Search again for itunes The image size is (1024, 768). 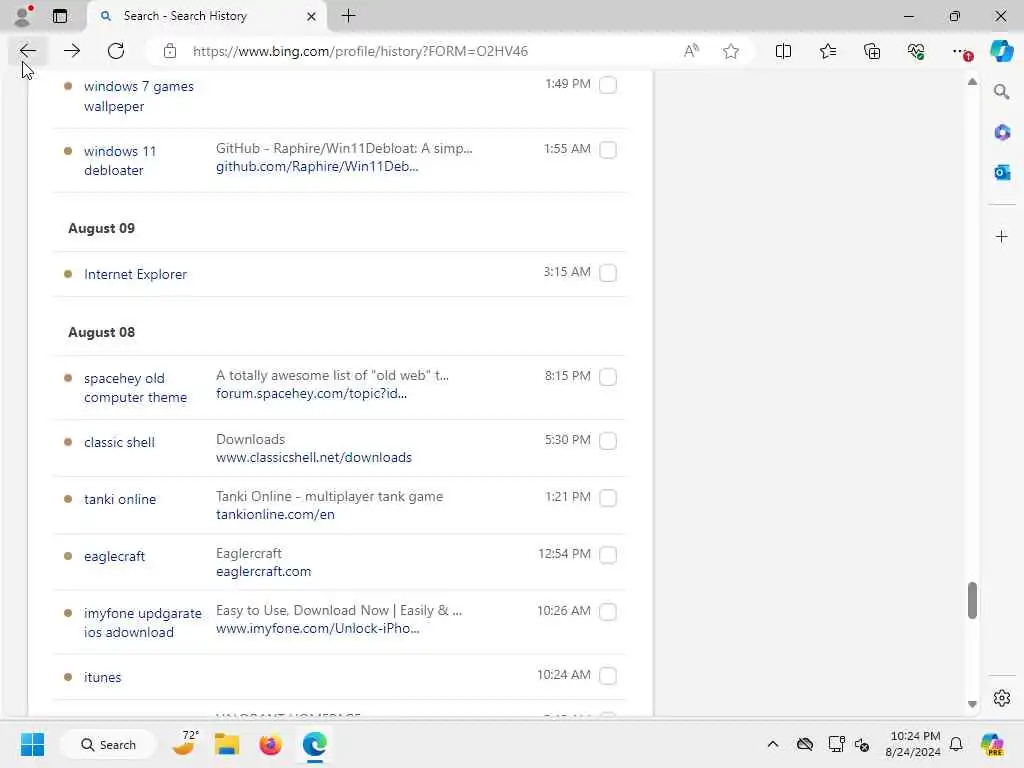tap(103, 677)
